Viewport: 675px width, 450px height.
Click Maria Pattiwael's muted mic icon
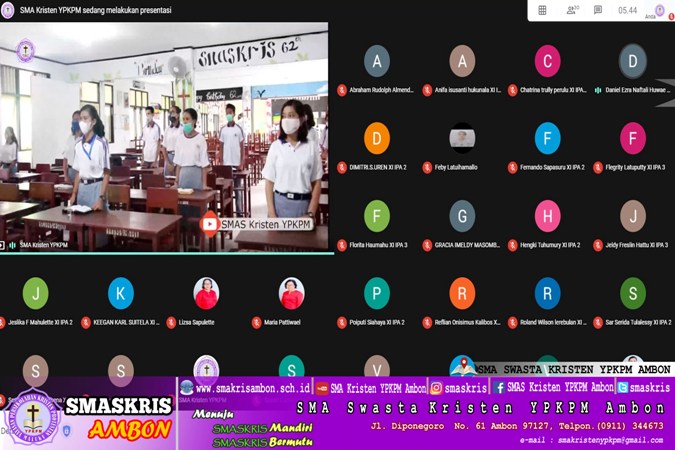point(257,322)
